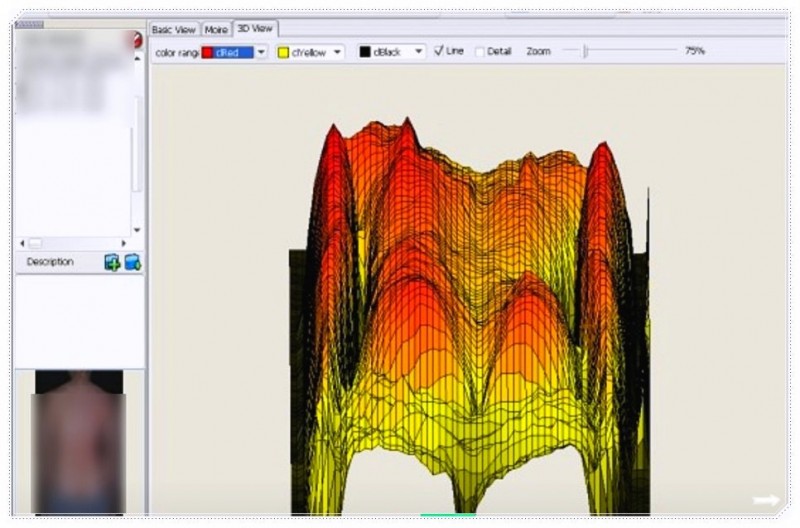The image size is (800, 528).
Task: Enable the Detail checkbox
Action: [x=480, y=51]
